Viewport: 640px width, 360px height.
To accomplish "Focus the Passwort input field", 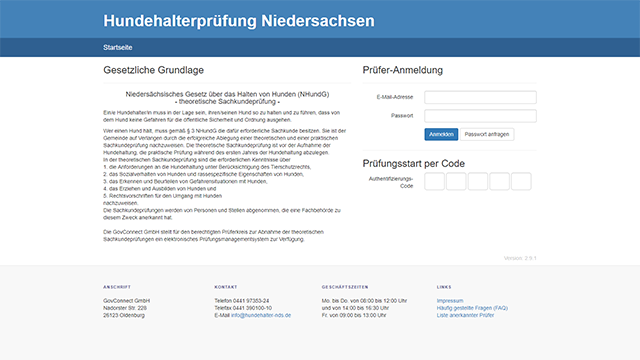I will click(x=480, y=116).
